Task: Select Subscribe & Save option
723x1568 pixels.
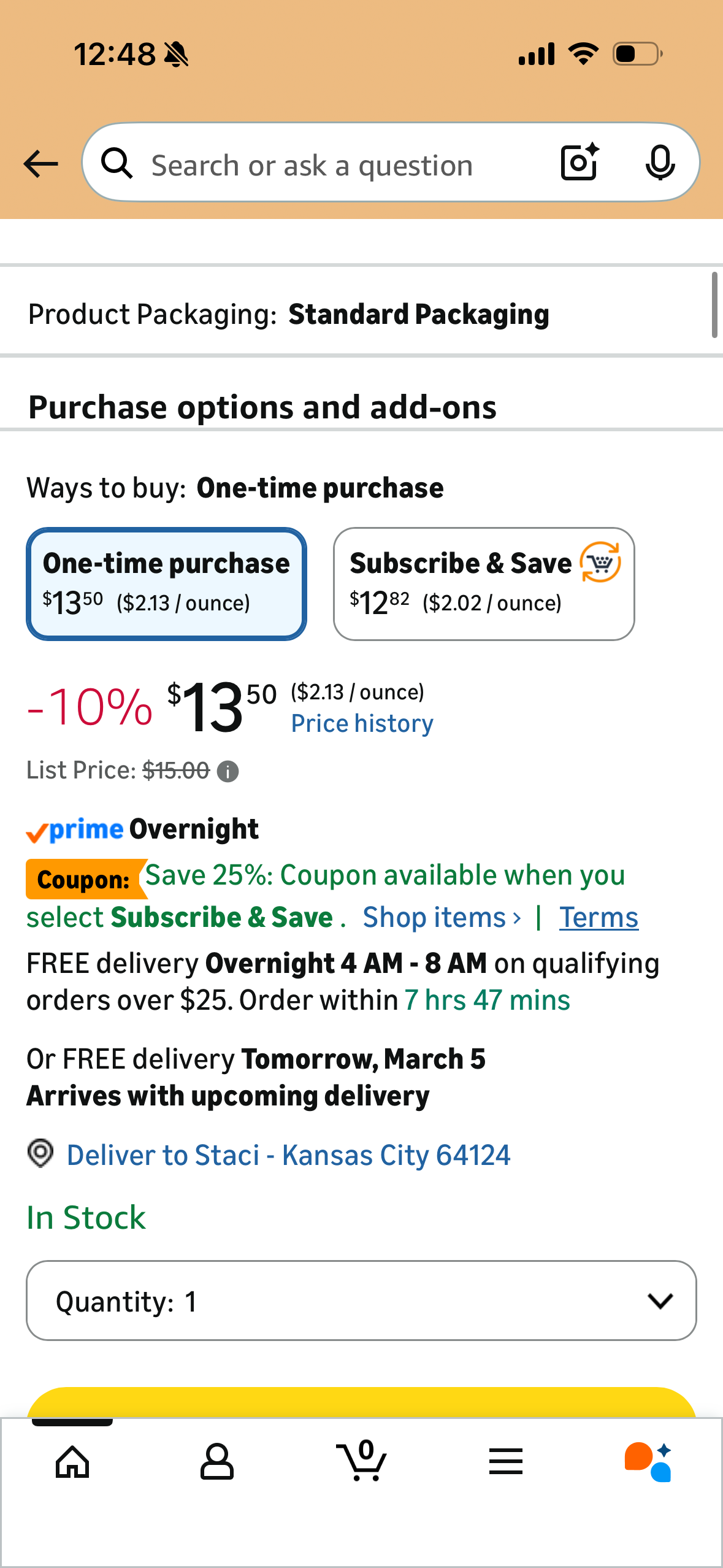Action: click(x=484, y=584)
